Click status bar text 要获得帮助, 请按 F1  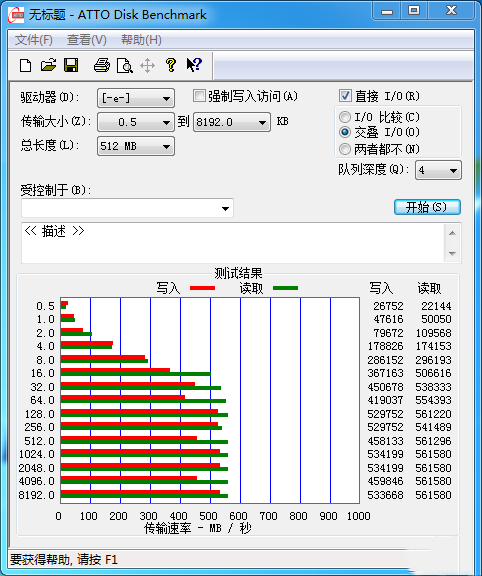pos(64,560)
